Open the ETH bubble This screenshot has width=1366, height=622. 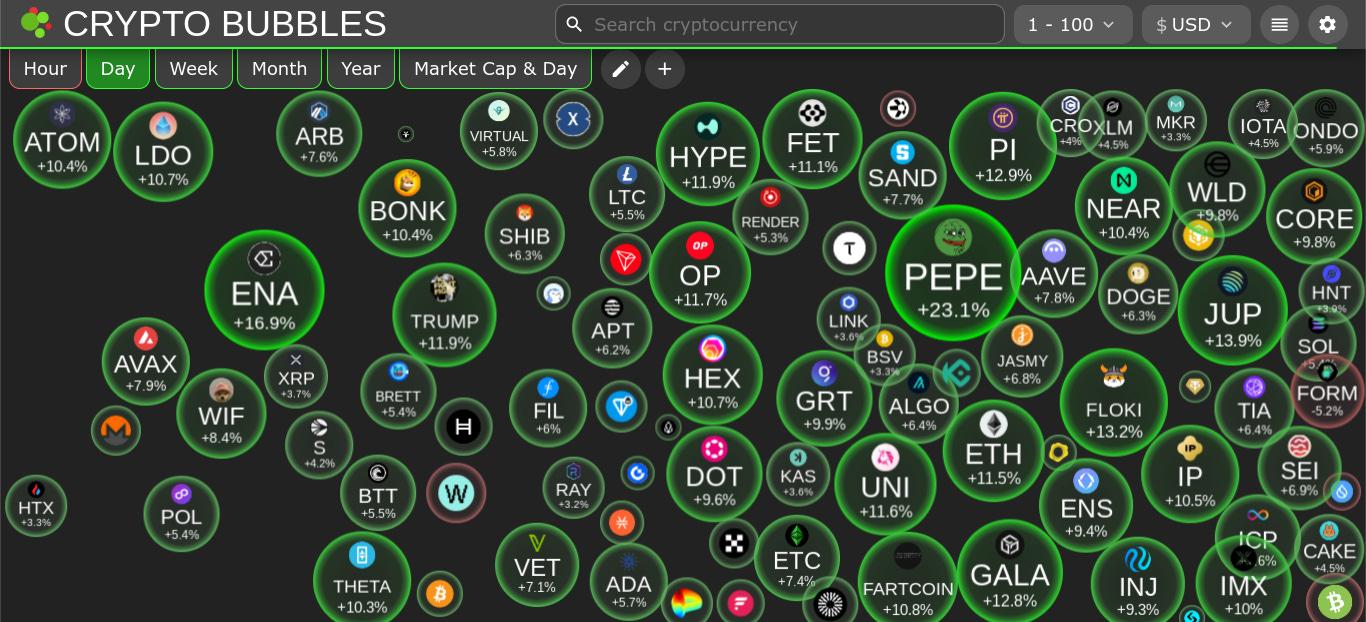(x=993, y=450)
